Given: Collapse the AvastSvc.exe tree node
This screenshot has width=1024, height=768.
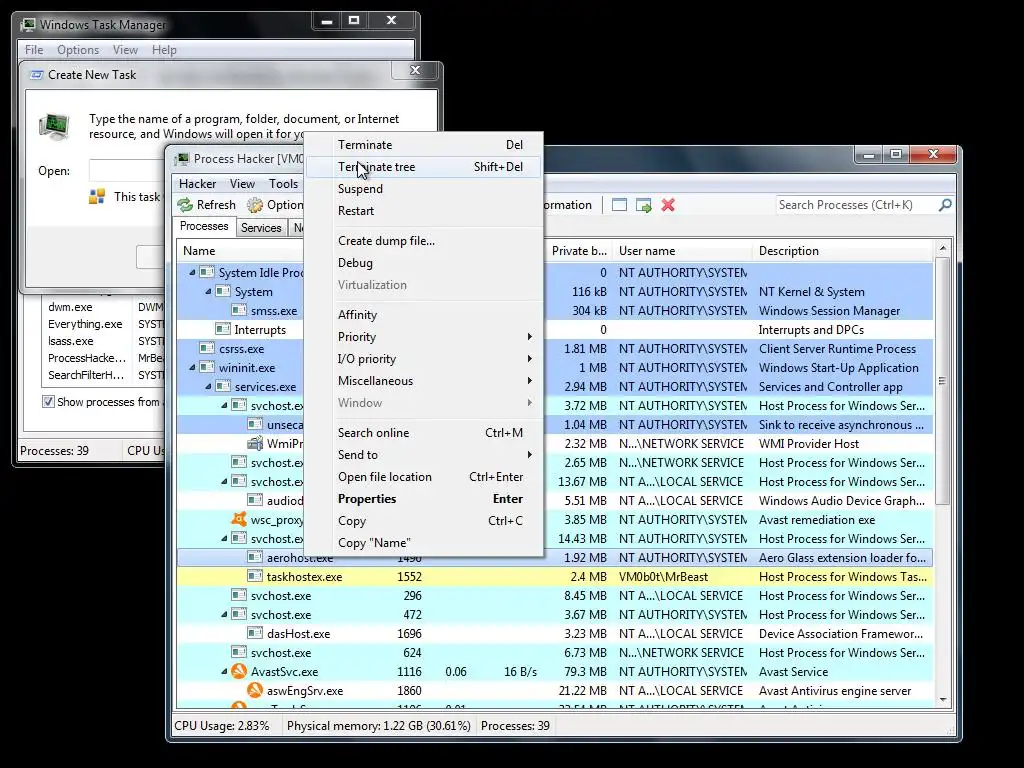Looking at the screenshot, I should 224,671.
